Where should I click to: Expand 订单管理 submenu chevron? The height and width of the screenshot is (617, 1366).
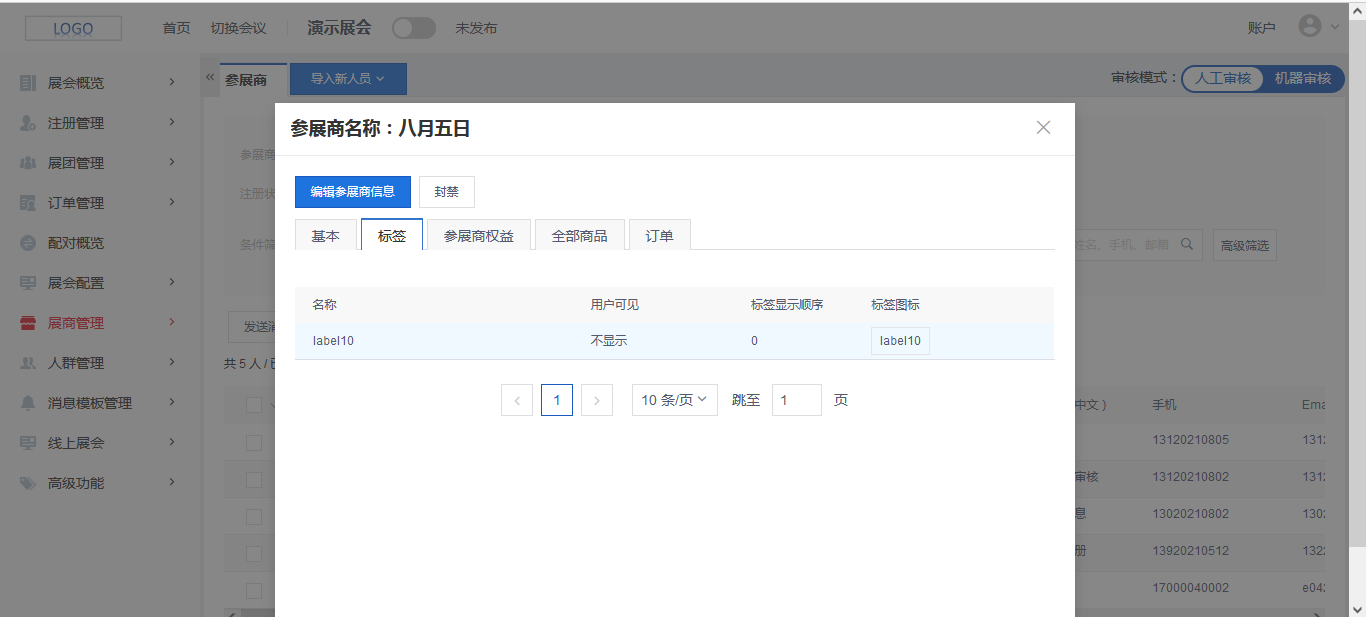[x=172, y=202]
